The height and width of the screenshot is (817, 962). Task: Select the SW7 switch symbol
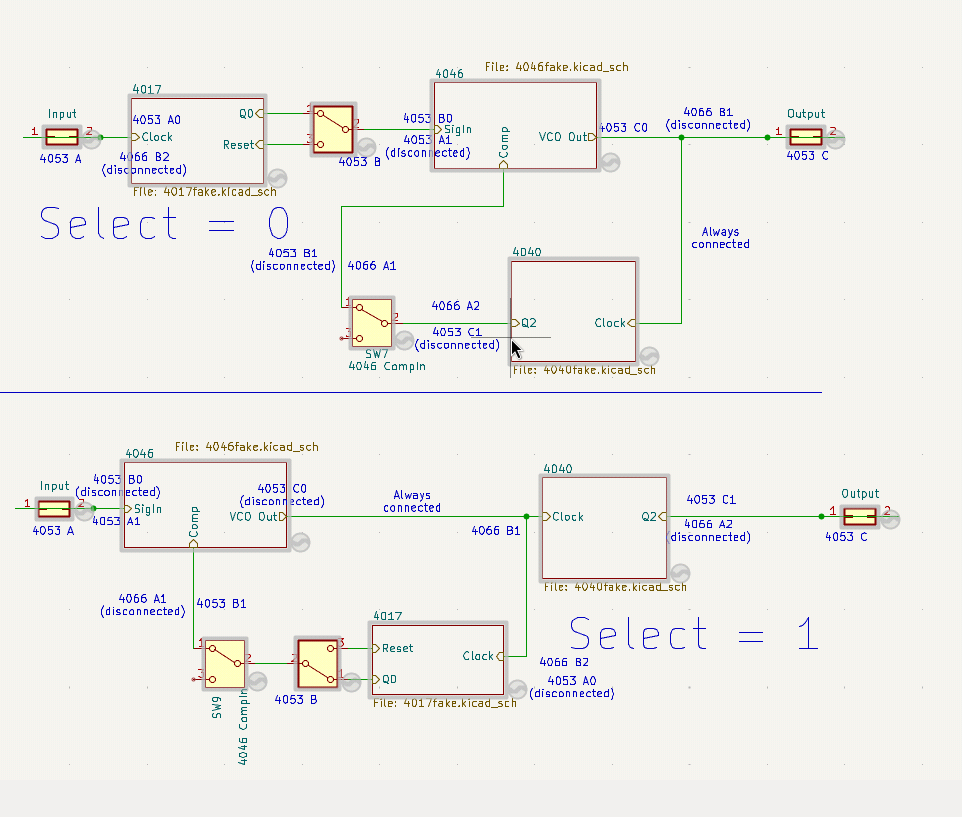pyautogui.click(x=371, y=321)
